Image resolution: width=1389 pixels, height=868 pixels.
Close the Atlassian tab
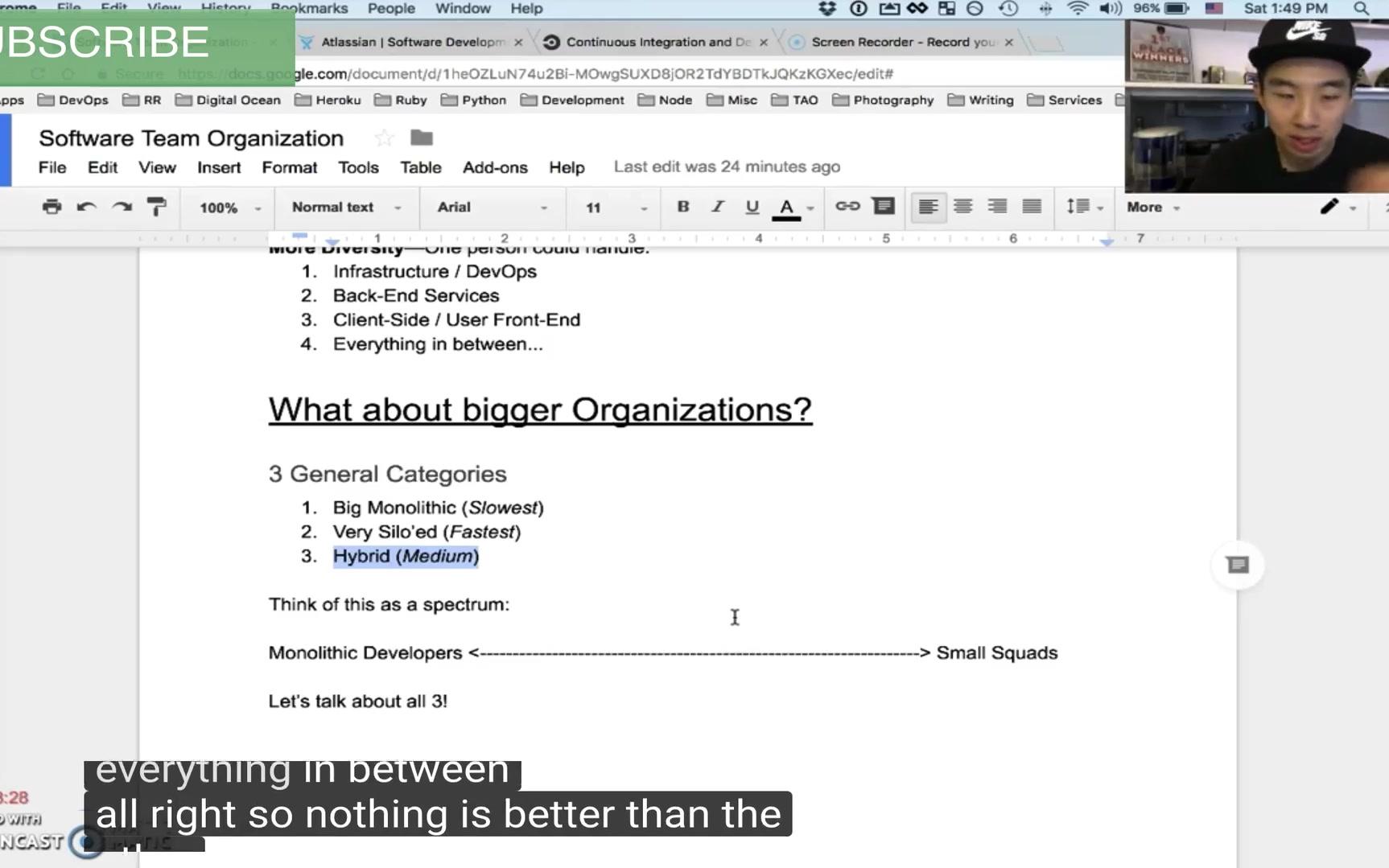click(x=518, y=42)
